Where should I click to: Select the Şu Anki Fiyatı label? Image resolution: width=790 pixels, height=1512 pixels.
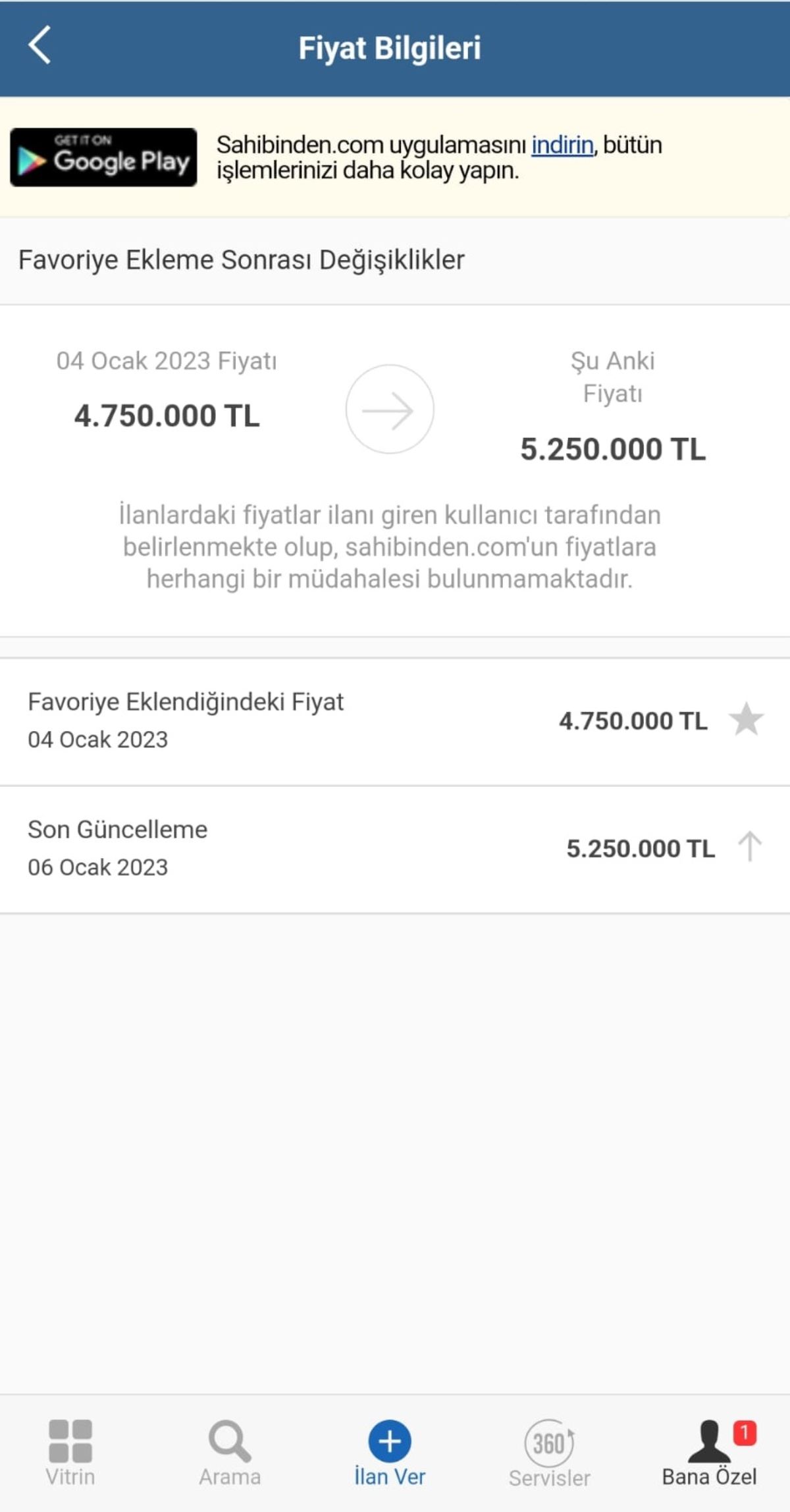pos(612,377)
